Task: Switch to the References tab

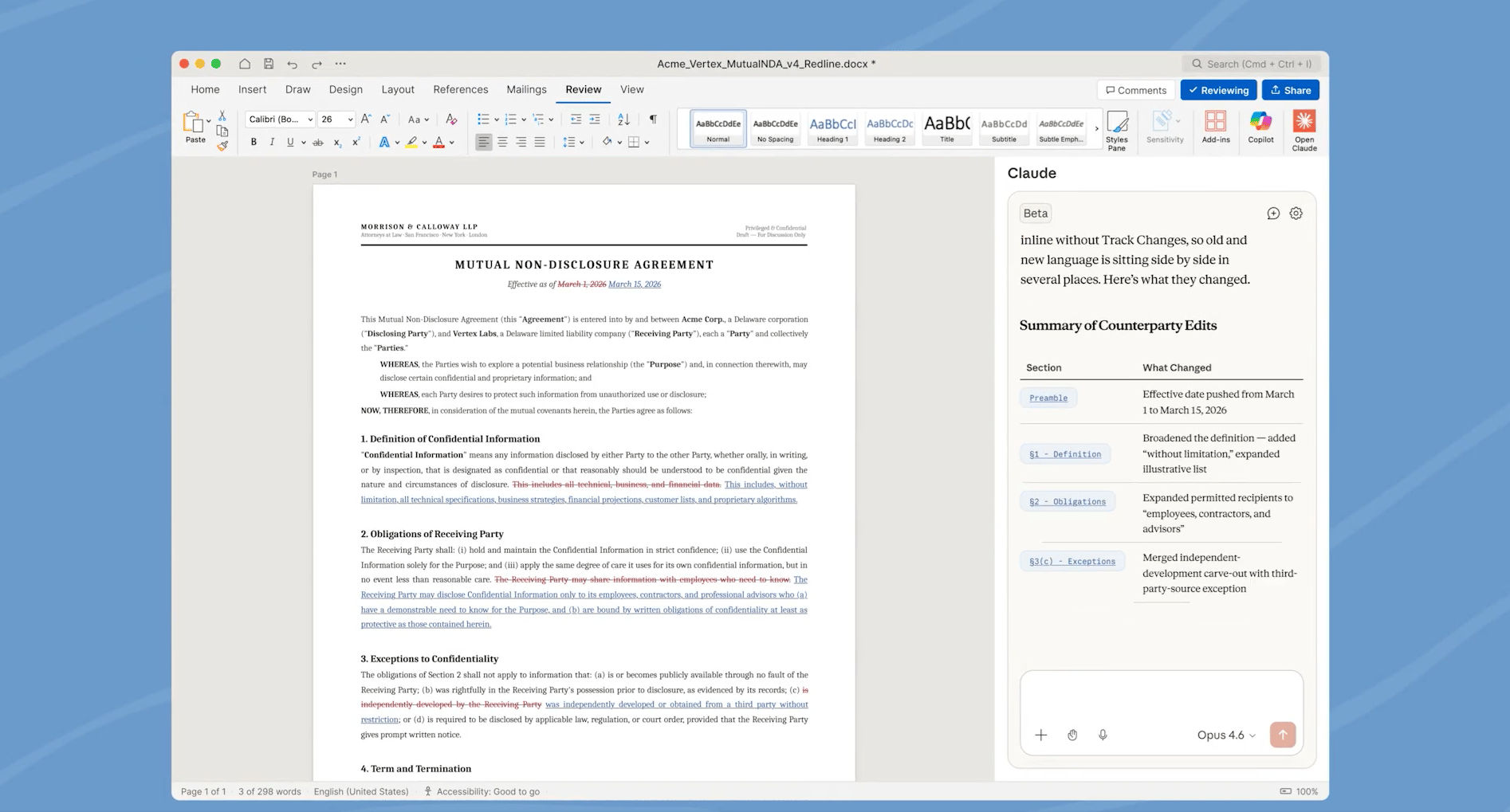Action: (460, 89)
